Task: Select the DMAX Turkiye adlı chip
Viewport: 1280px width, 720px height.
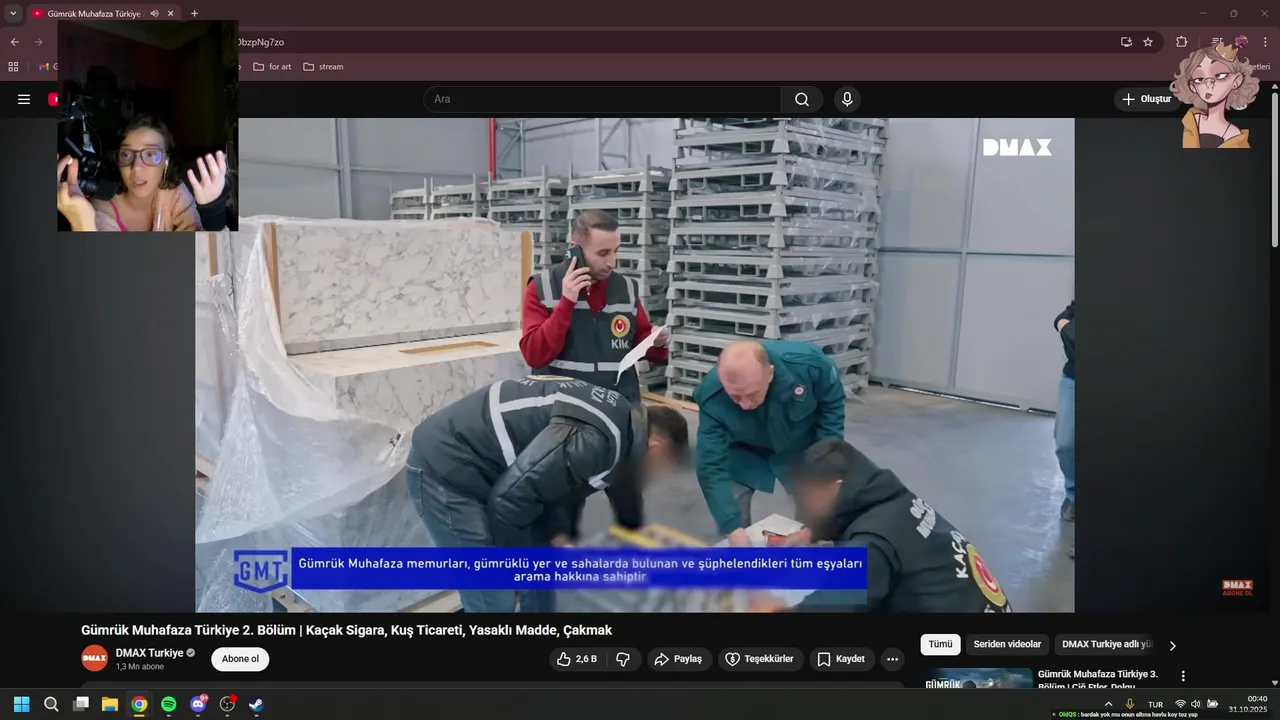Action: point(1106,645)
